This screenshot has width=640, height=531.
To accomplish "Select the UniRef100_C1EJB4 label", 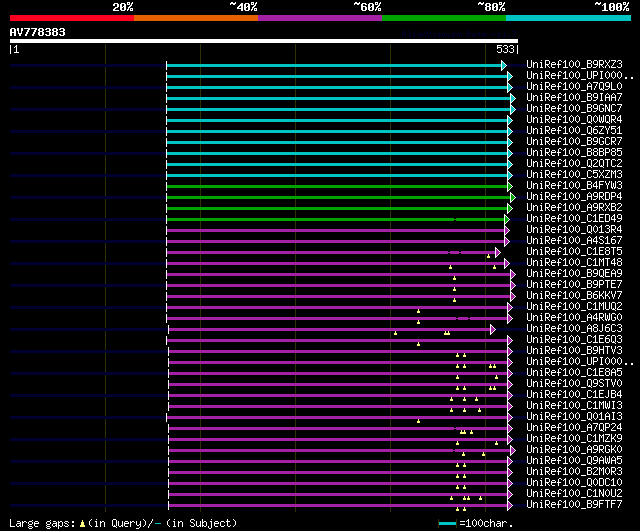I will pos(574,395).
